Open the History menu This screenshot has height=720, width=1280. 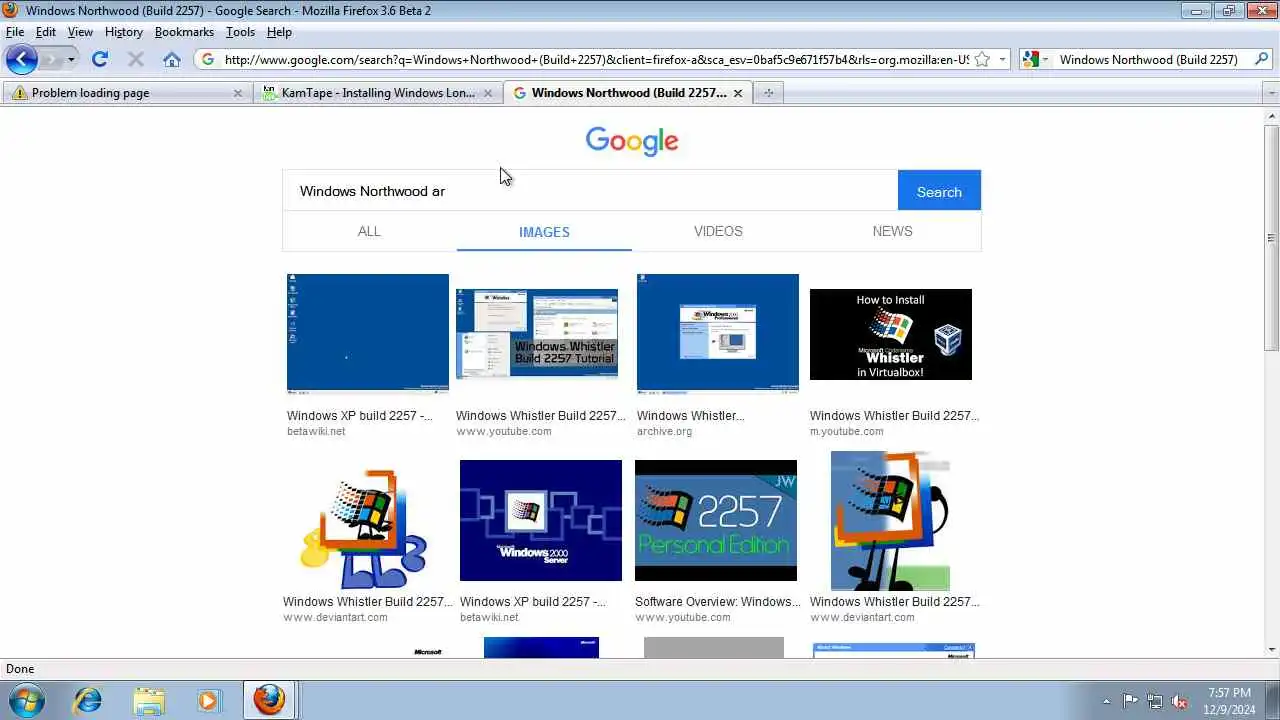click(124, 32)
